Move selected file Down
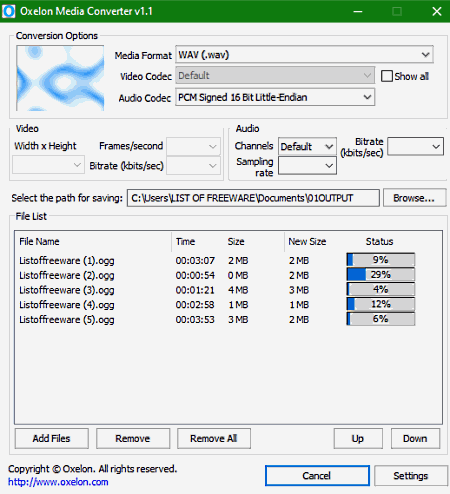Image resolution: width=450 pixels, height=494 pixels. (x=415, y=438)
